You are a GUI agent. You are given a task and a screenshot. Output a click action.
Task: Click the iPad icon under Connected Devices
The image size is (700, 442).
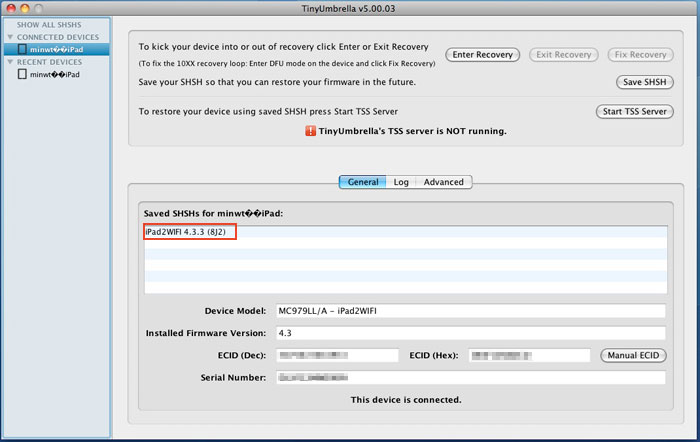click(x=22, y=49)
